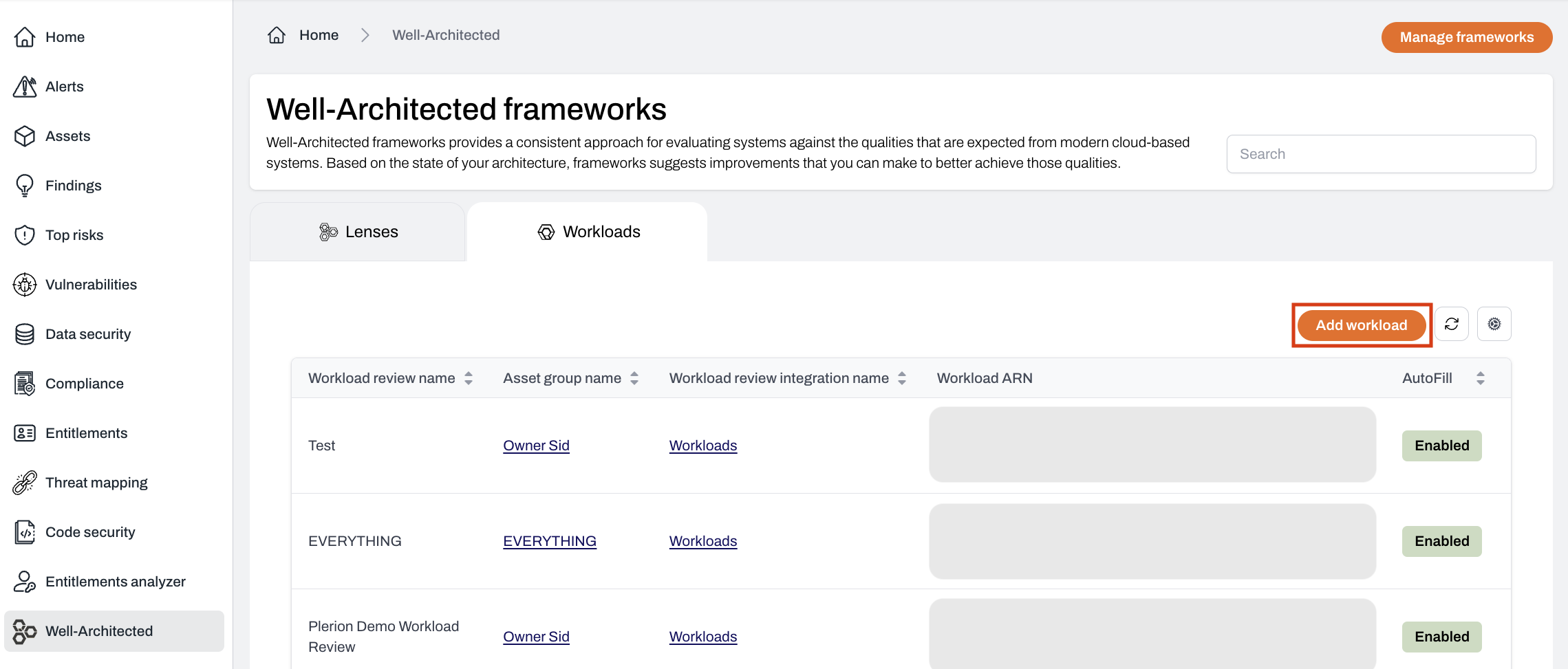The image size is (1568, 669).
Task: Sort the AutoFill column
Action: (x=1479, y=377)
